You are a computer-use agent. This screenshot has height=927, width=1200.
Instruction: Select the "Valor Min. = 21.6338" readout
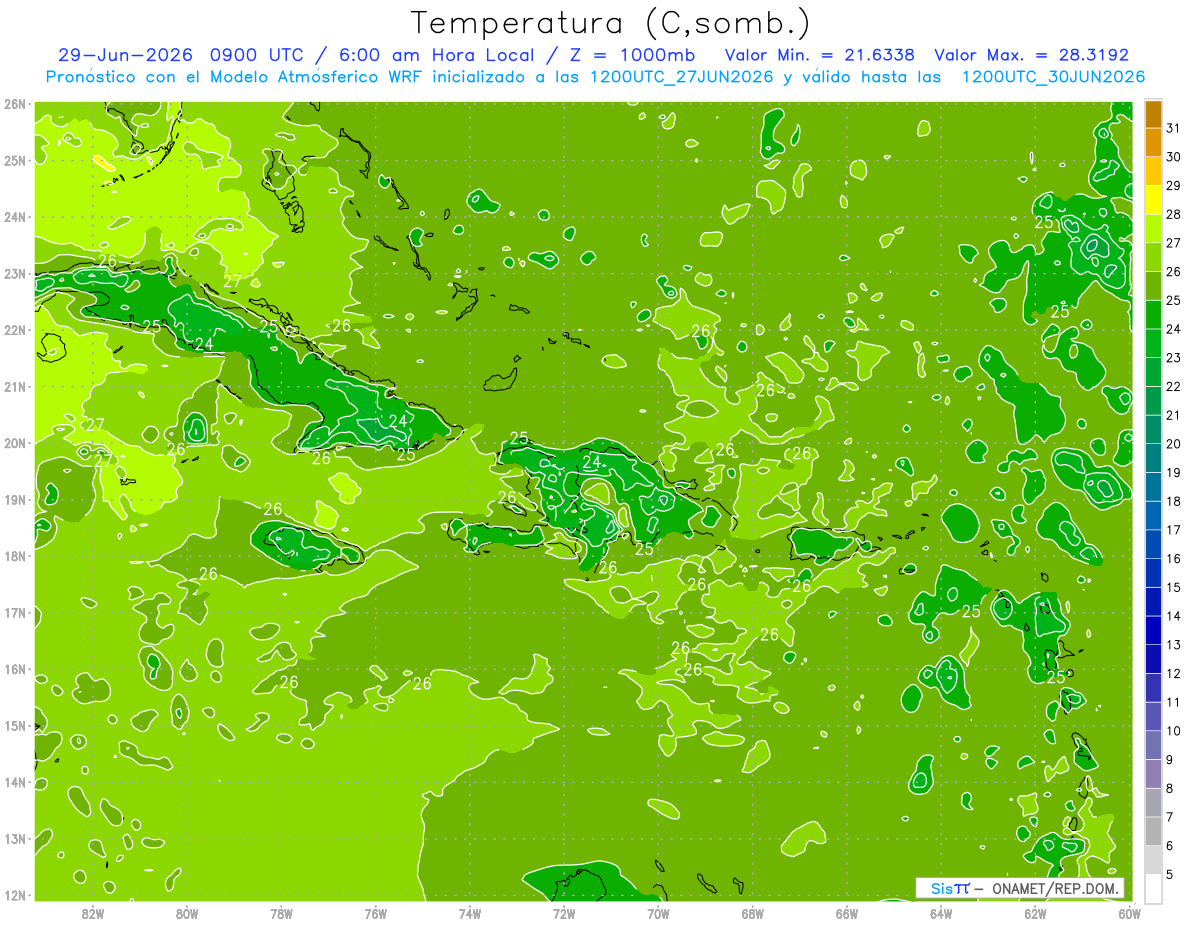(819, 55)
